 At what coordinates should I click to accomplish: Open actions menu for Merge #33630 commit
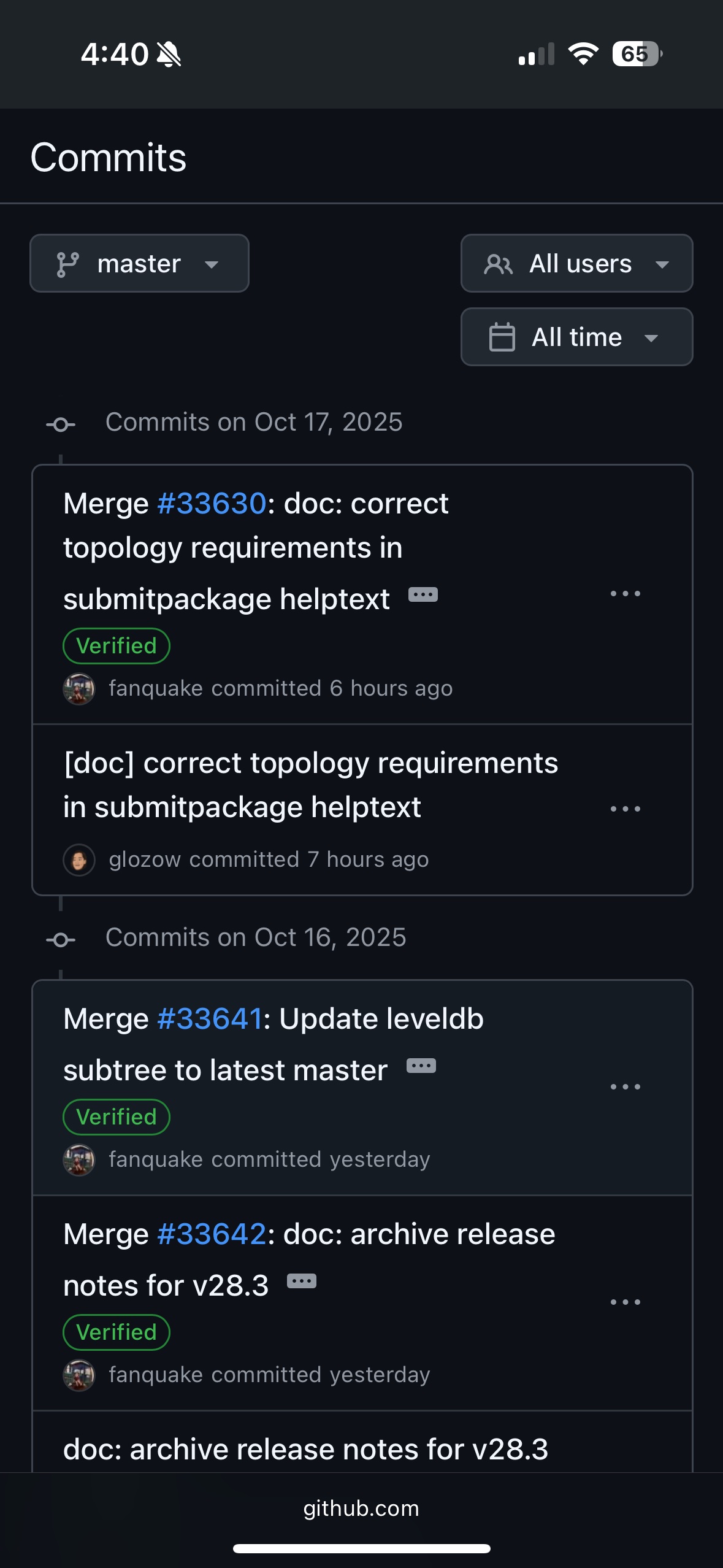pos(625,594)
